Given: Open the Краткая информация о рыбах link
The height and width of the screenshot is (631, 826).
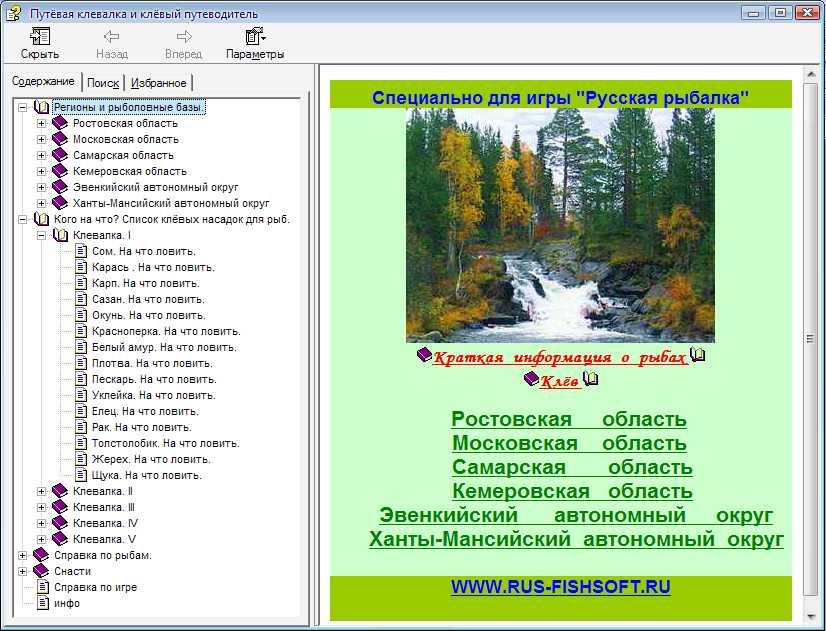Looking at the screenshot, I should point(560,358).
